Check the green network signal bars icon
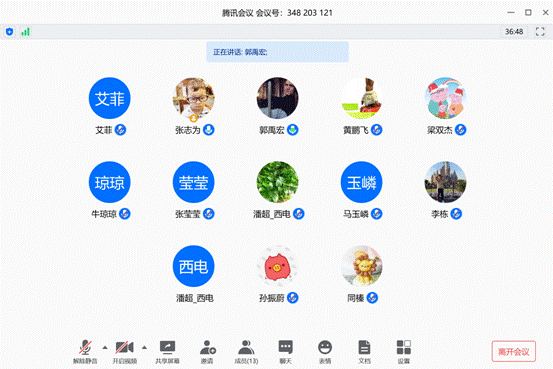This screenshot has width=553, height=369. [25, 32]
